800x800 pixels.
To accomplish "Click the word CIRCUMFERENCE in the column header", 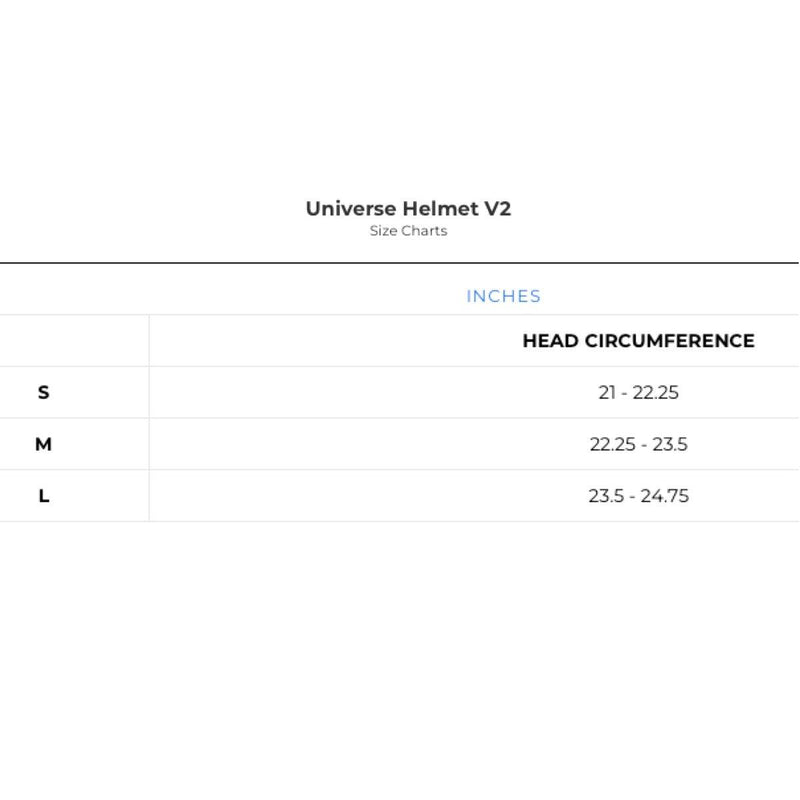I will tap(669, 341).
